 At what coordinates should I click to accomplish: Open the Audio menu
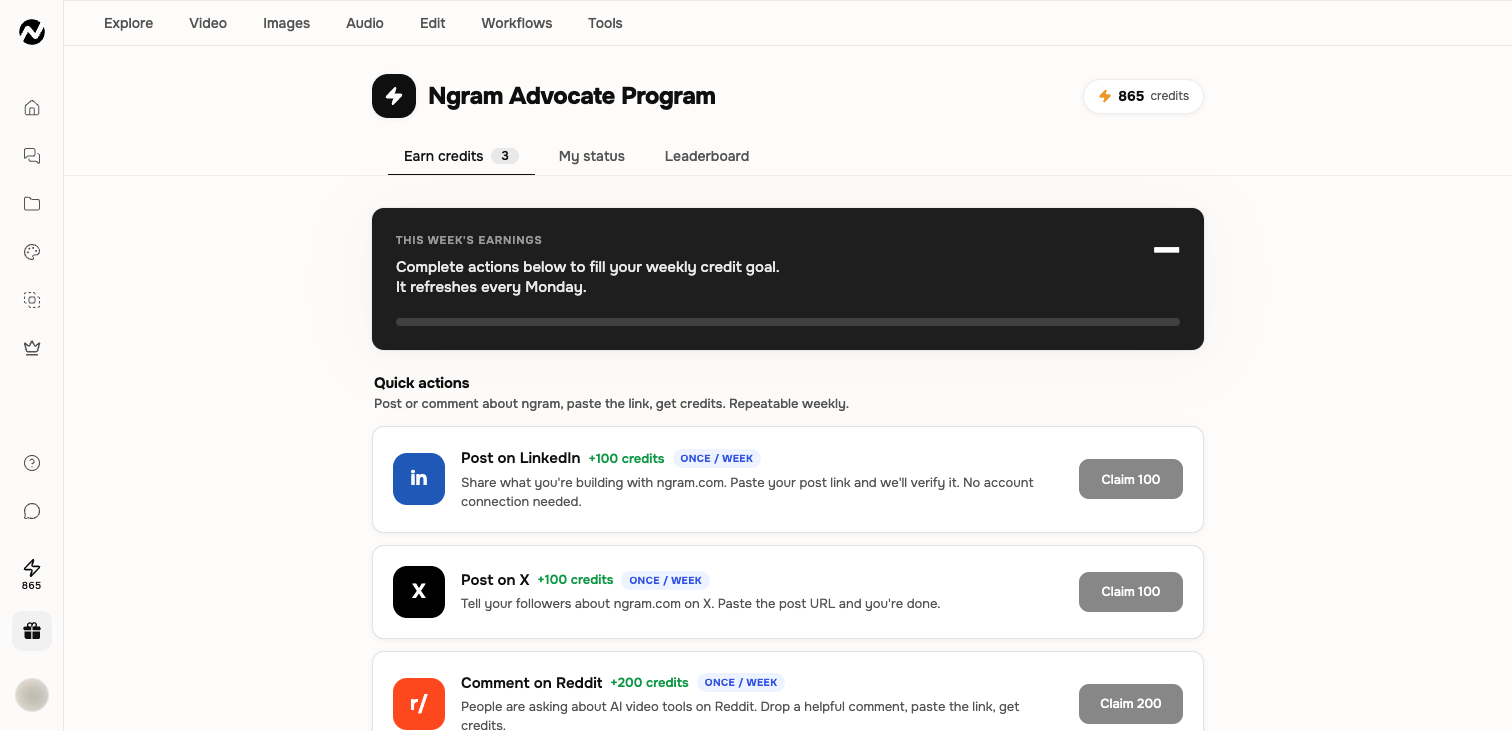pyautogui.click(x=365, y=23)
